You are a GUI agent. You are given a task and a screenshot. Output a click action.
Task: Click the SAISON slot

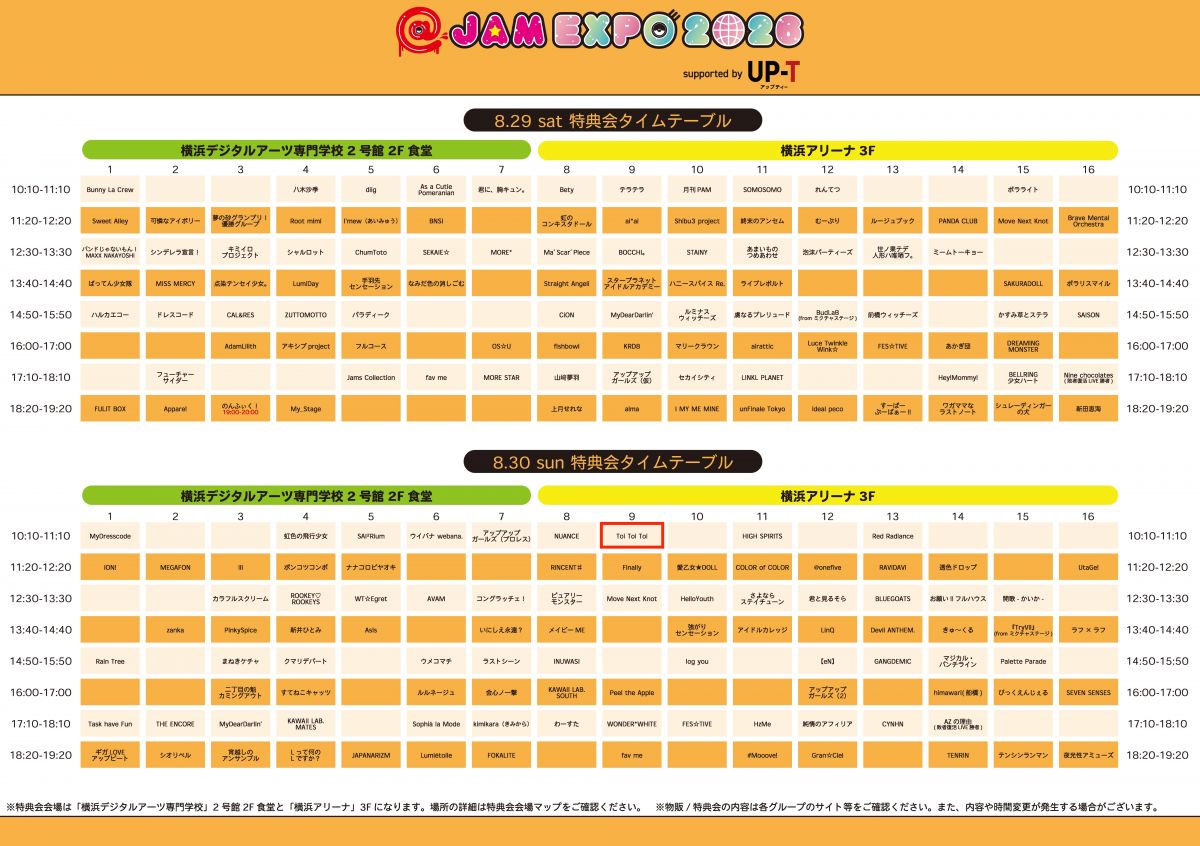point(1088,315)
